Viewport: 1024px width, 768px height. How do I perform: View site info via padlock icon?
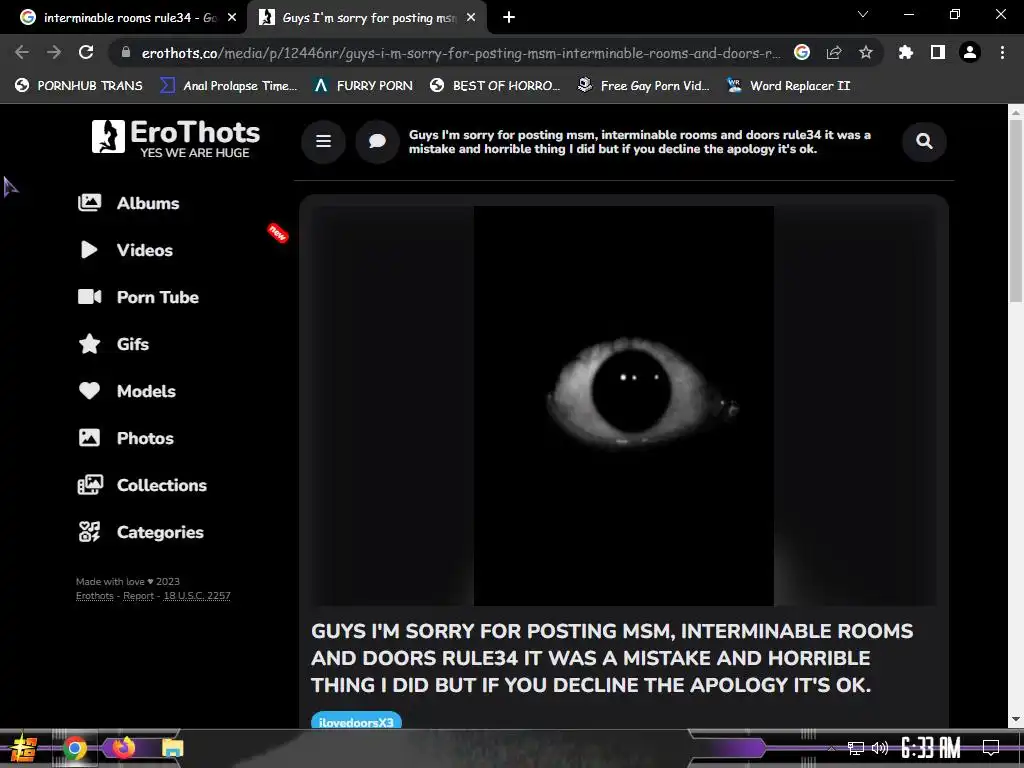[x=126, y=52]
